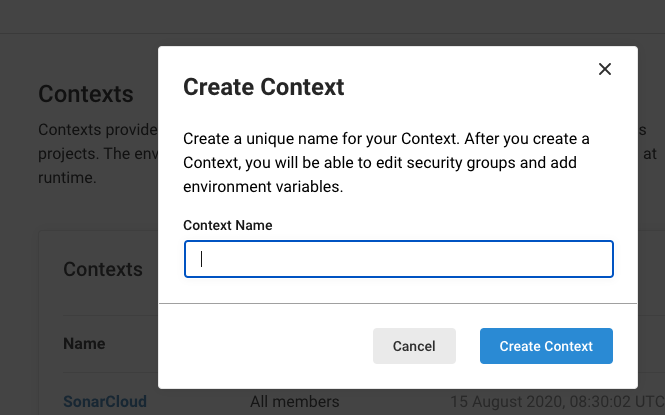Open the SonarCloud context link
Viewport: 665px width, 415px height.
[105, 402]
